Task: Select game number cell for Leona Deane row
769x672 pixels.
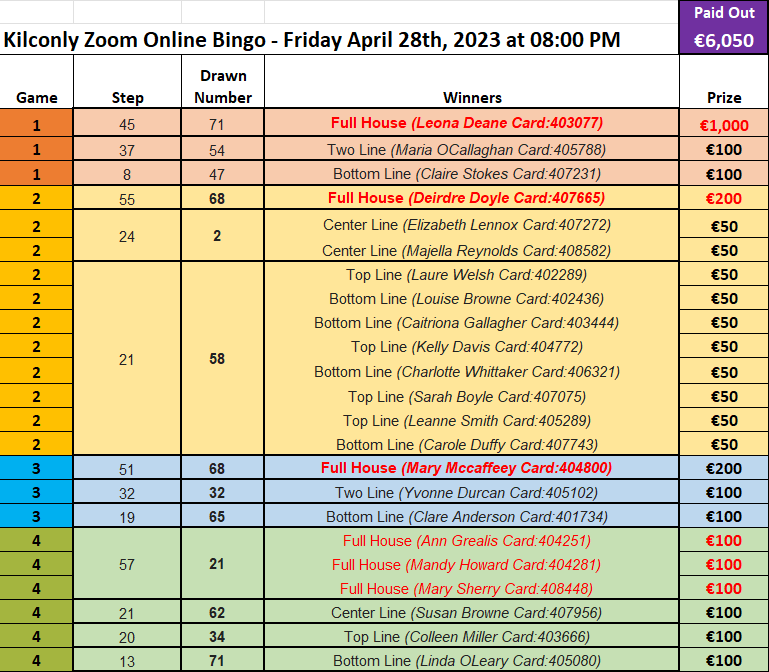Action: (36, 123)
